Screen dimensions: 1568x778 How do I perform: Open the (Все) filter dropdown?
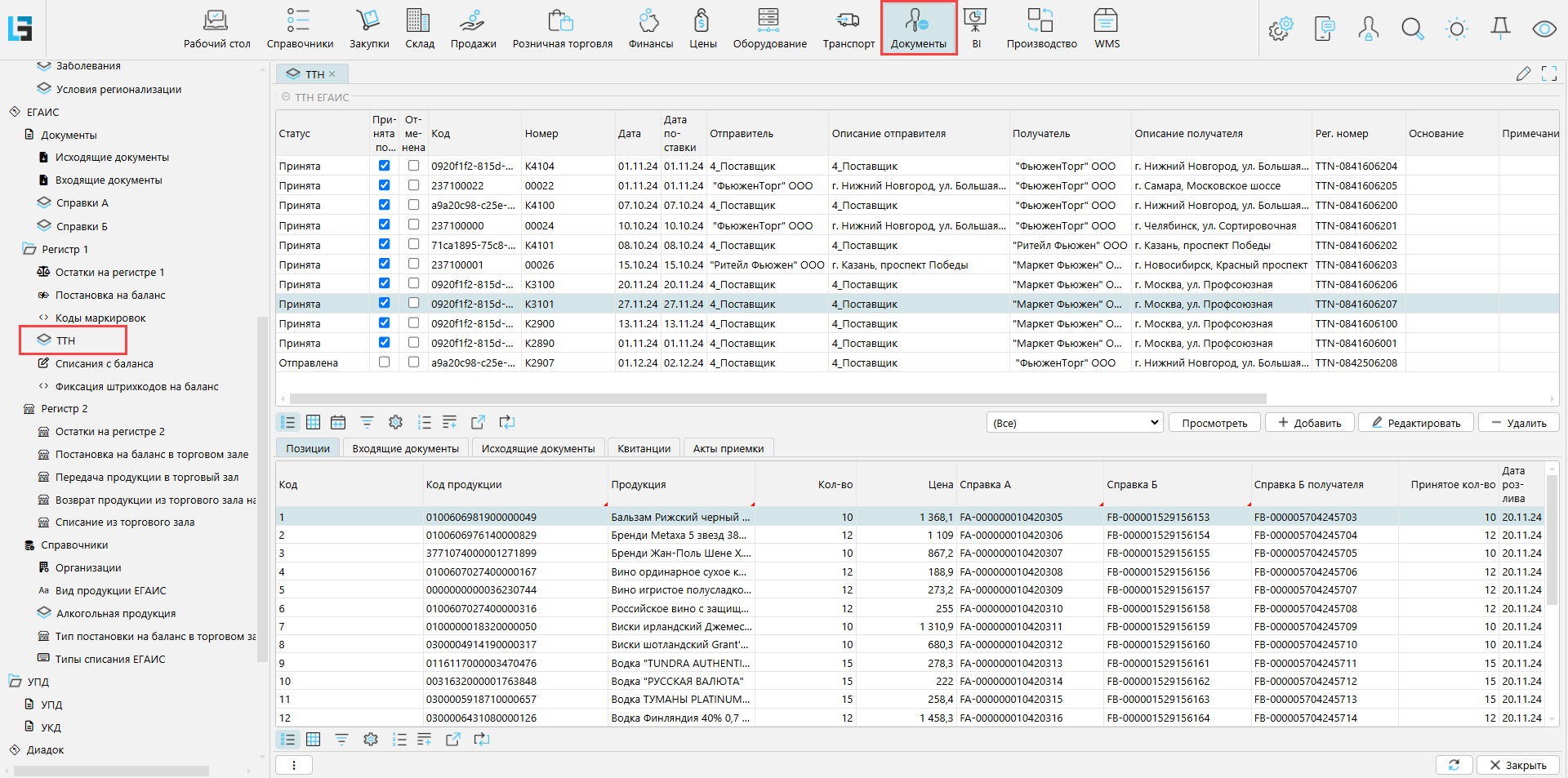pos(1074,423)
